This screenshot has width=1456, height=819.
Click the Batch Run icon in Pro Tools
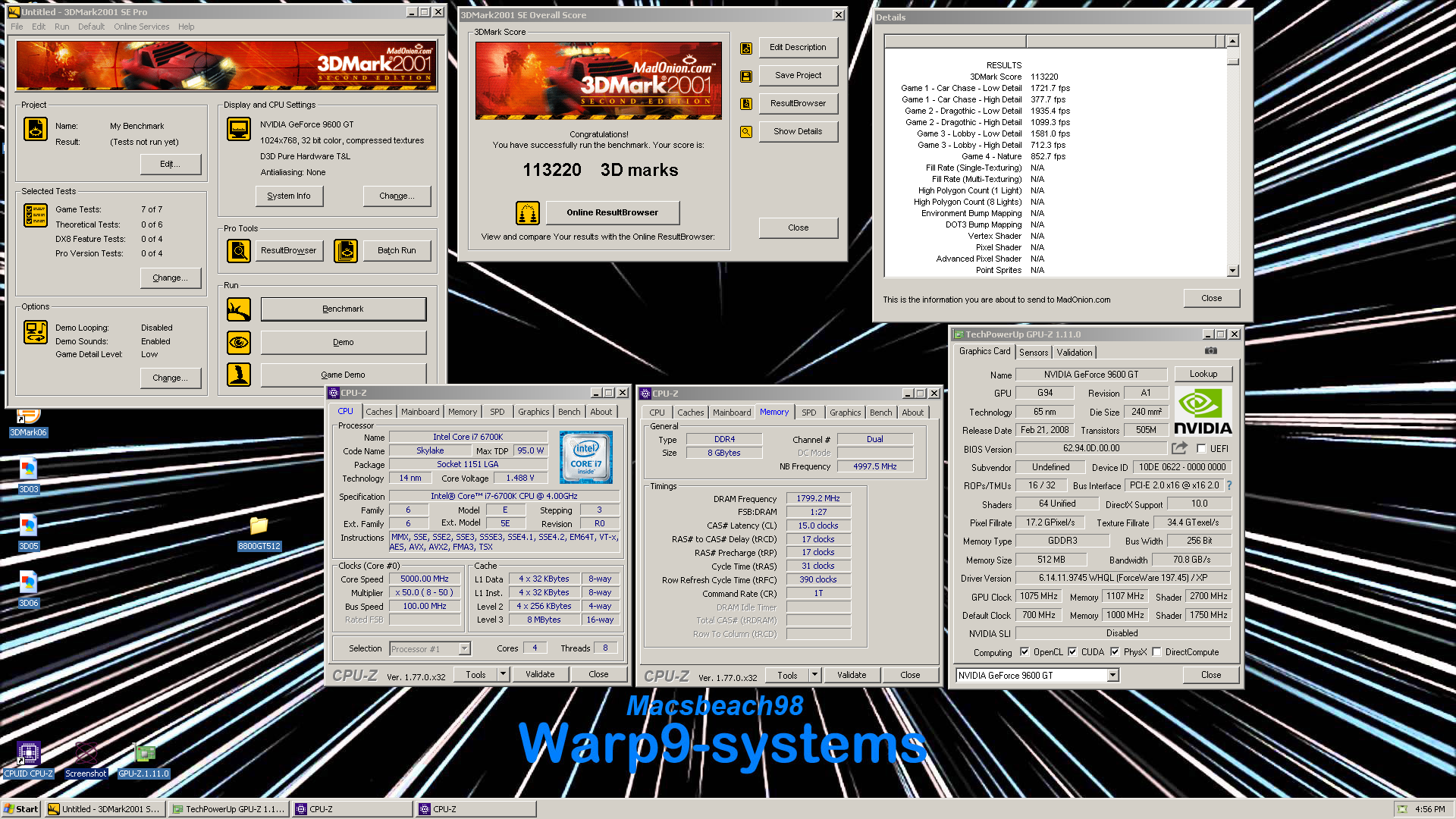click(346, 250)
